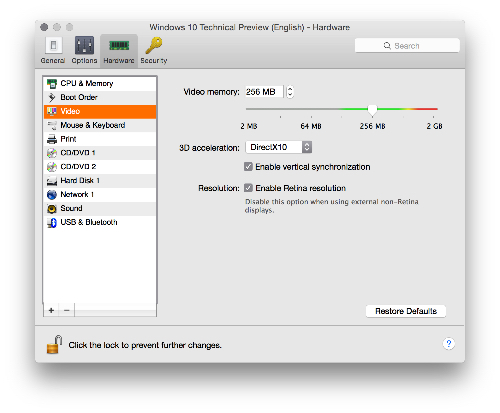The image size is (500, 413).
Task: Select the Hardware tab memory-chip icon
Action: pos(119,45)
